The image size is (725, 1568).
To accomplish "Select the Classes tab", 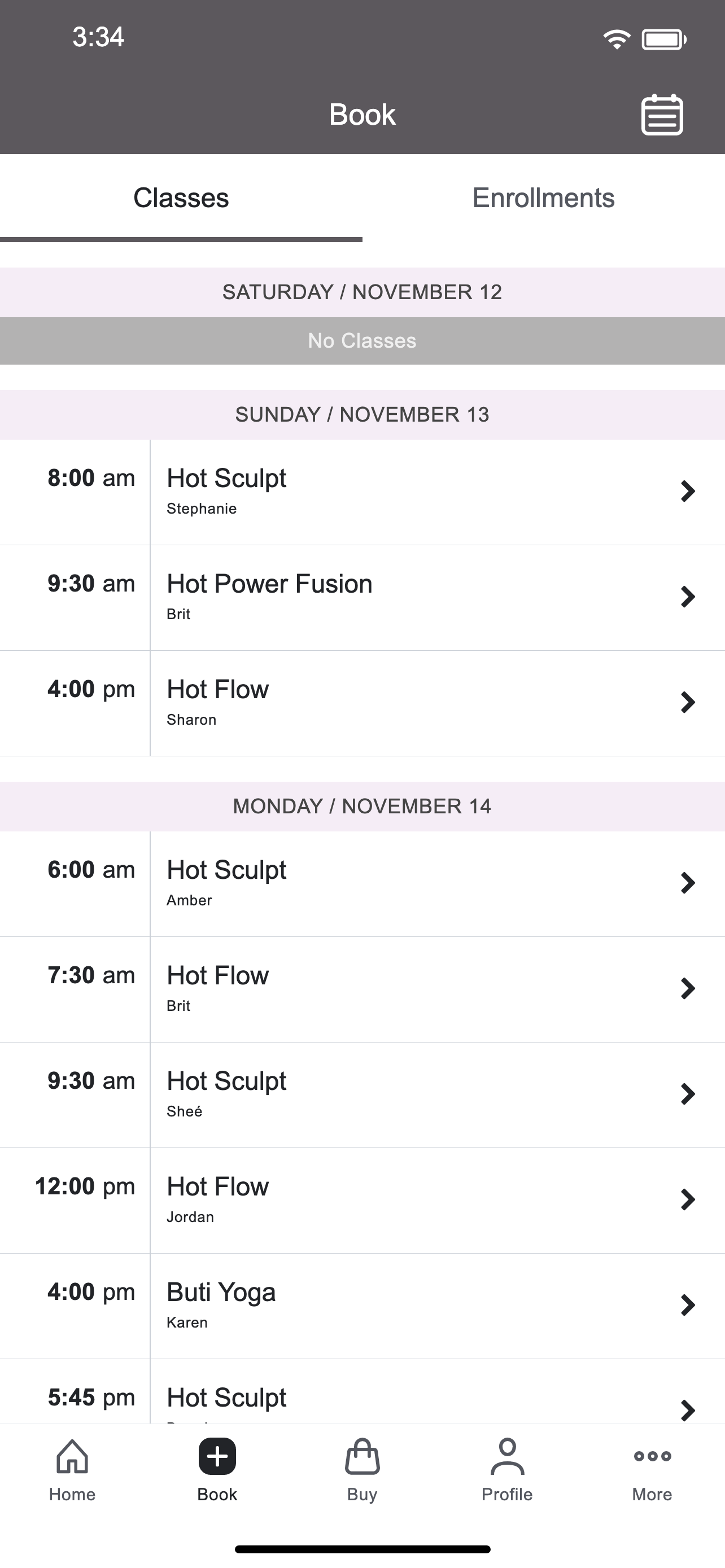I will coord(181,199).
